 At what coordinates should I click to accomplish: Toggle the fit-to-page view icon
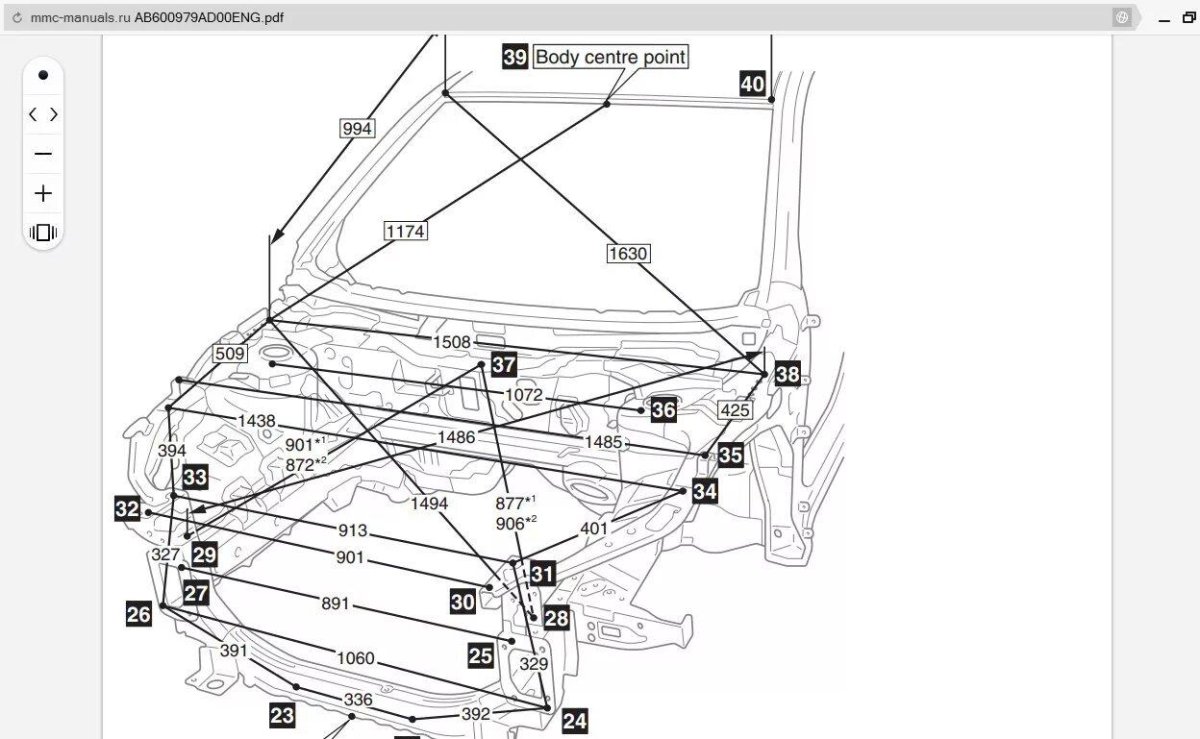click(43, 232)
